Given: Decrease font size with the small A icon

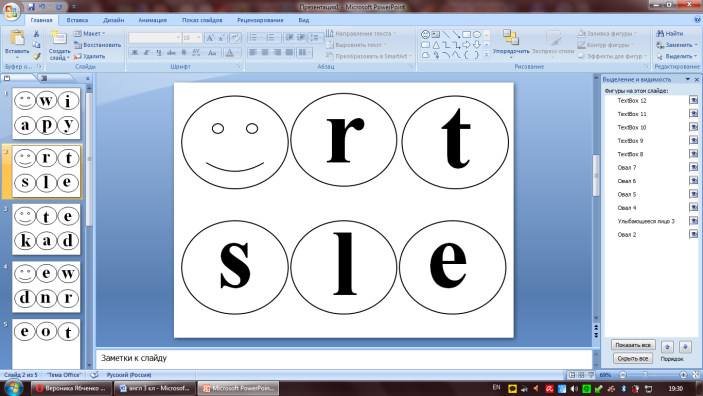Looking at the screenshot, I should [221, 38].
